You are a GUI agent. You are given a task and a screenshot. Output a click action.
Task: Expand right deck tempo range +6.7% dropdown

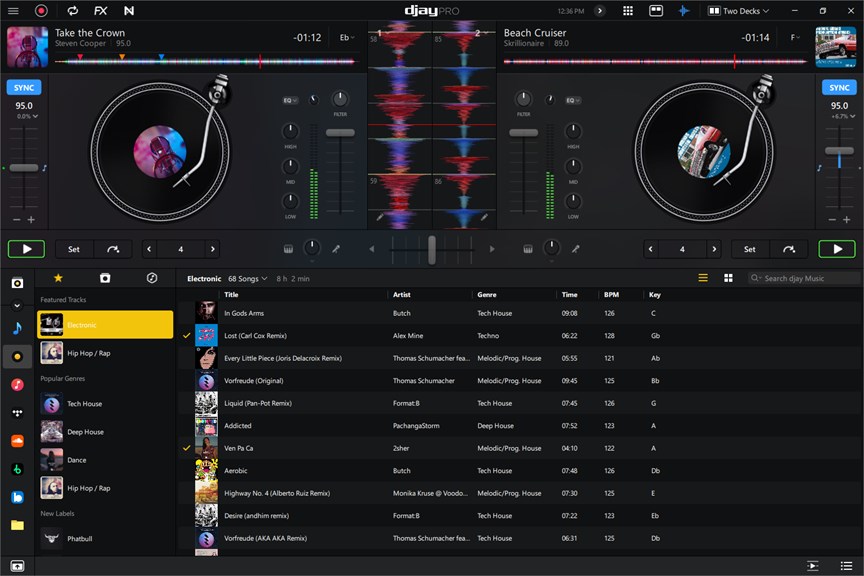coord(843,116)
